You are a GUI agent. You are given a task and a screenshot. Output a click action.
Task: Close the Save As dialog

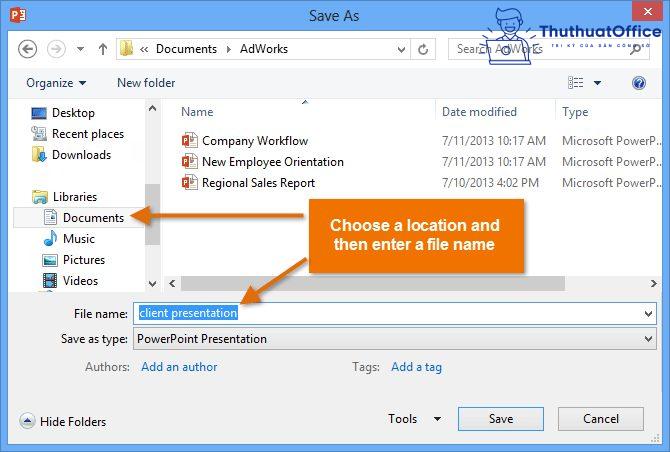(x=647, y=12)
